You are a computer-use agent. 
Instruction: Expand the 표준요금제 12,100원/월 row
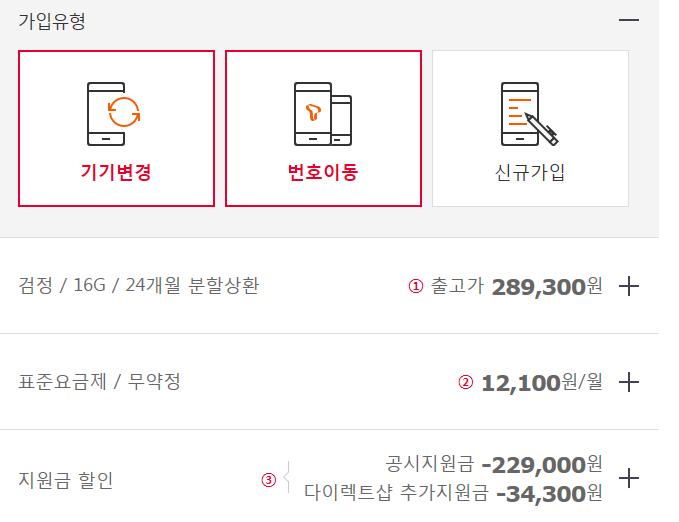coord(629,382)
